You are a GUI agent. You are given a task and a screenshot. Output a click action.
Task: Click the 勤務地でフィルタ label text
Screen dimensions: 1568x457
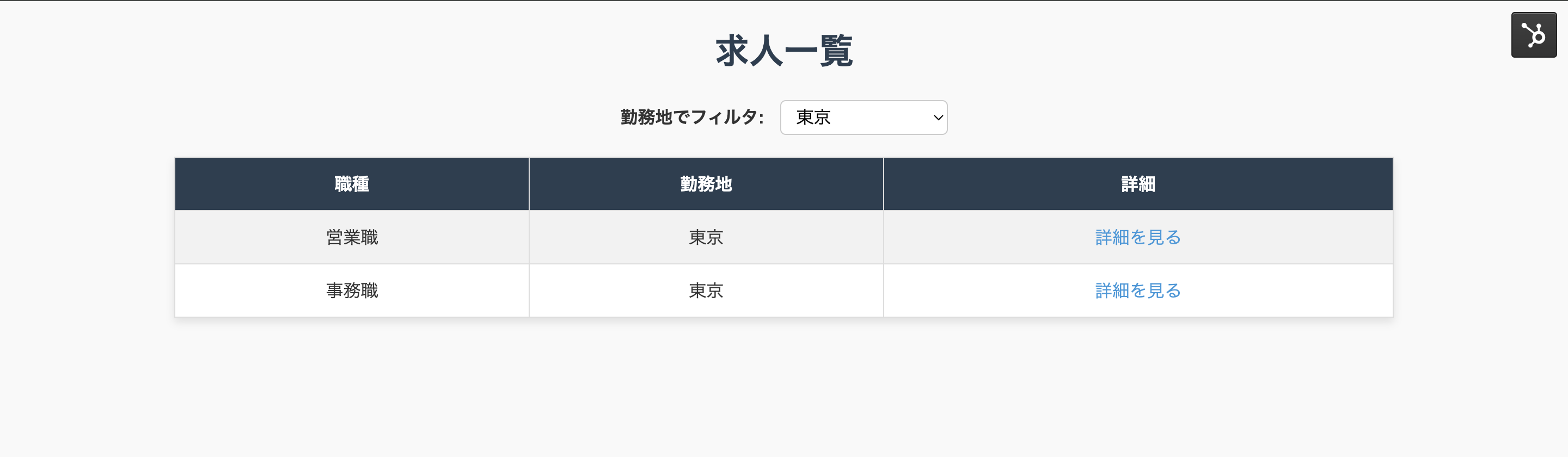[x=691, y=117]
